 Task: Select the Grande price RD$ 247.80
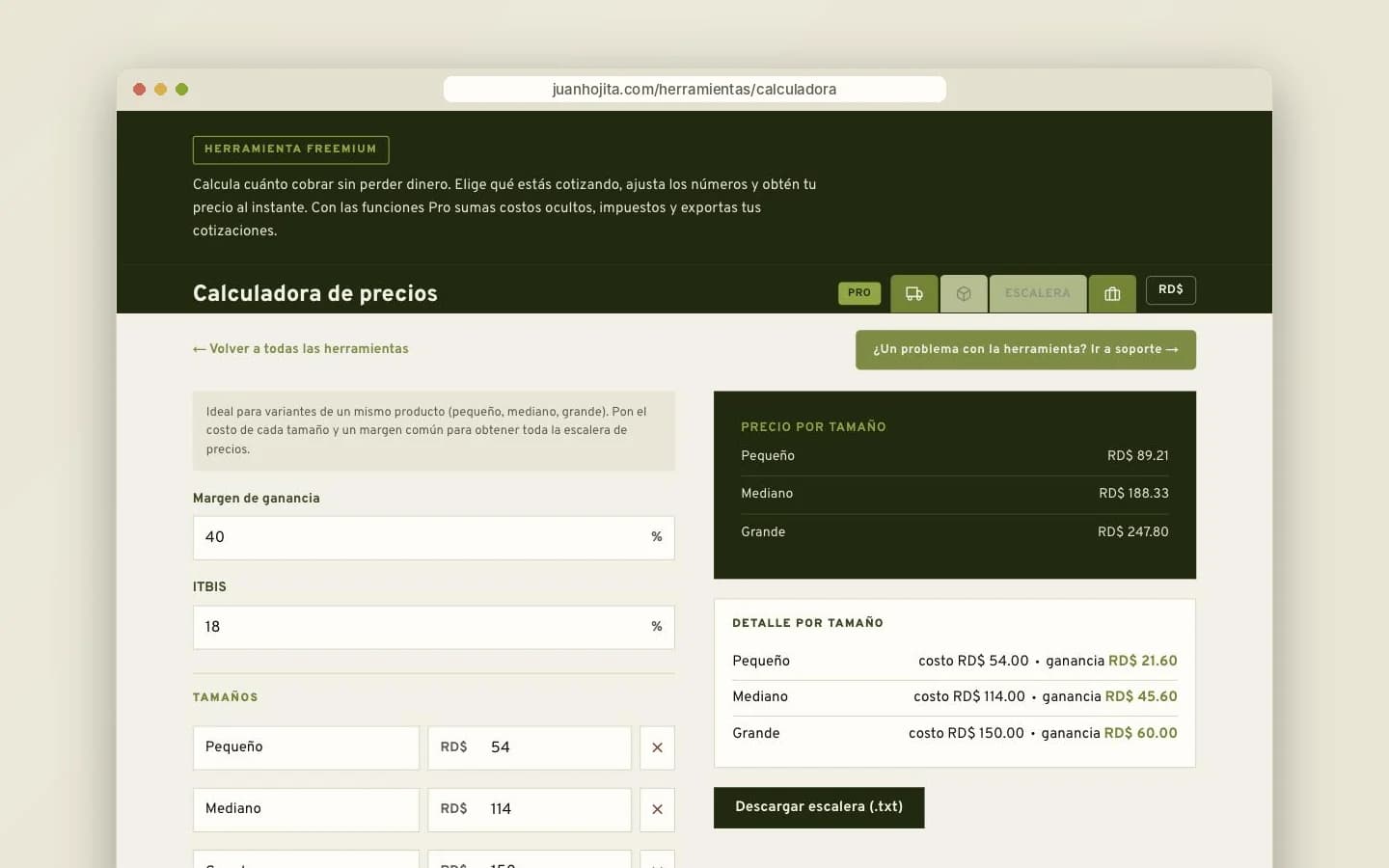click(1132, 532)
